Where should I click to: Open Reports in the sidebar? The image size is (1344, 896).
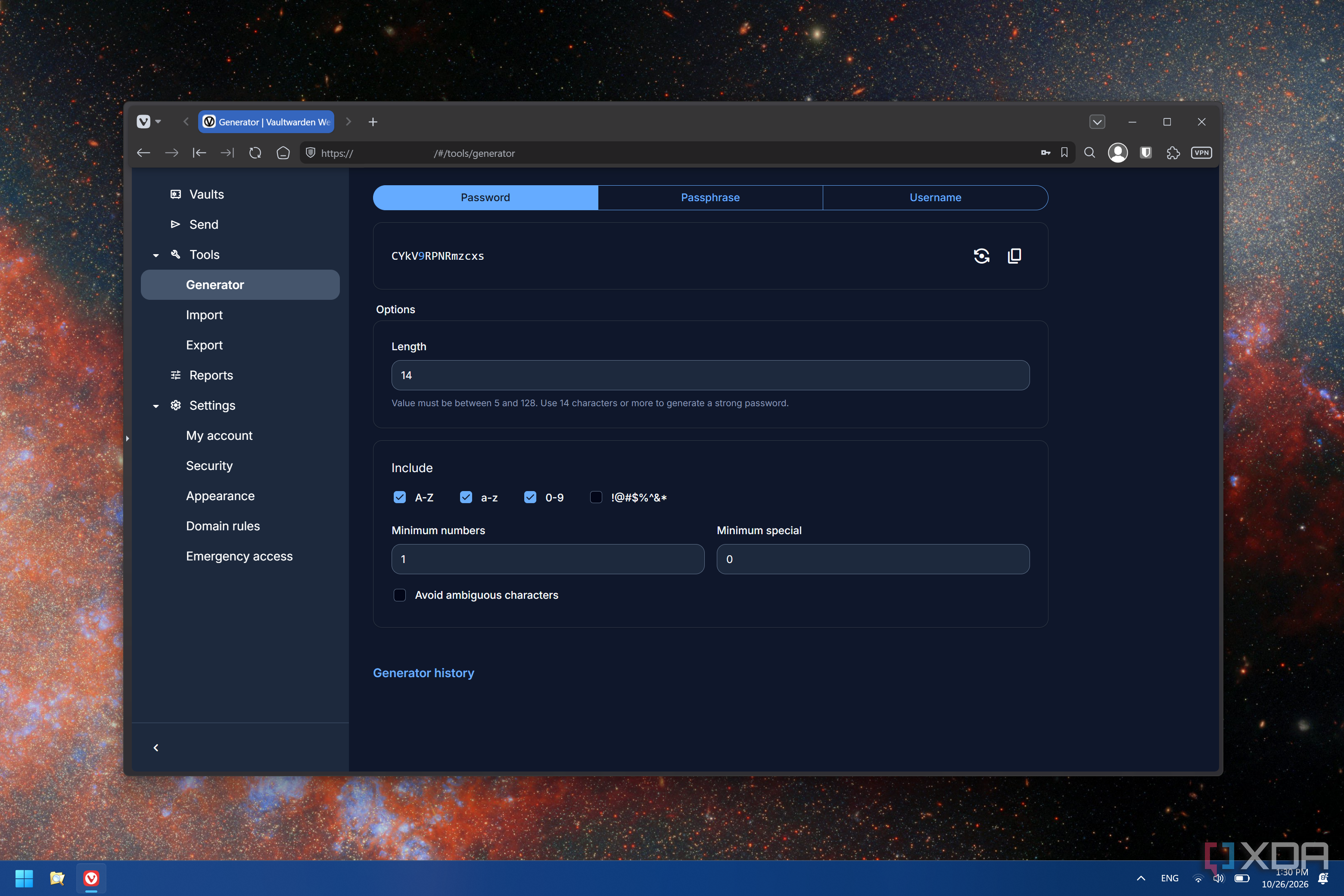pos(211,376)
